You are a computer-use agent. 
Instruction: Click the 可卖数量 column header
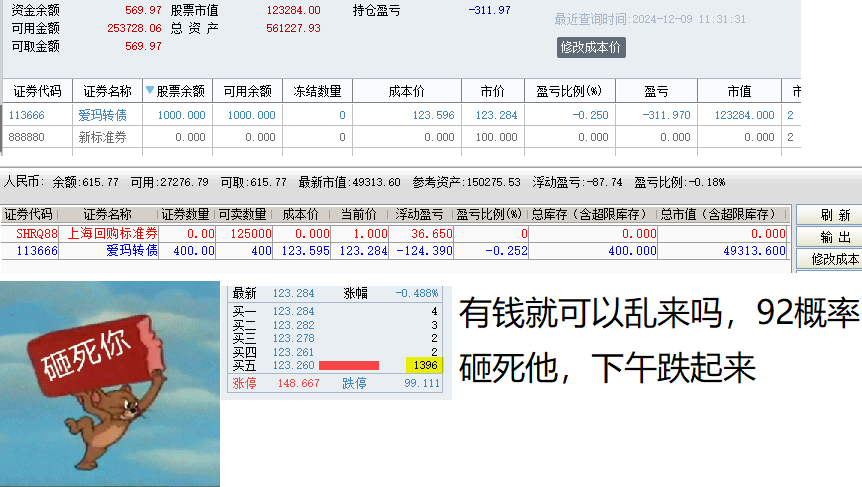pos(242,214)
